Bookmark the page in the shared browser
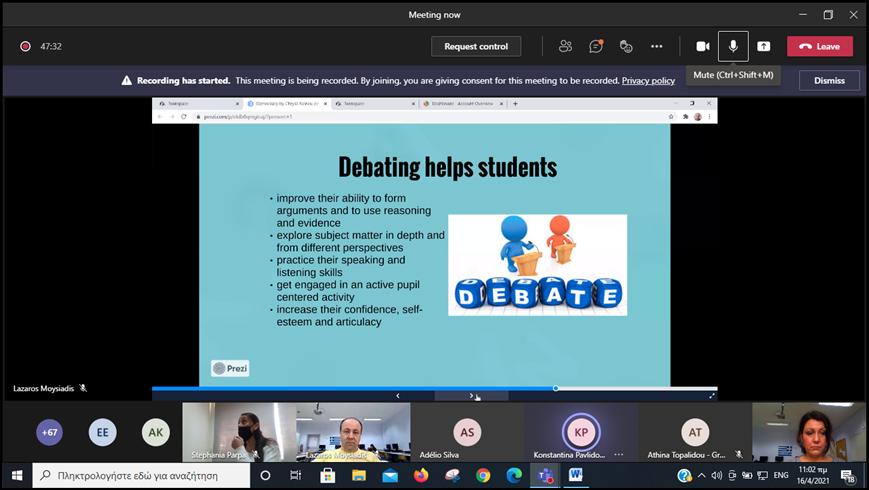This screenshot has width=869, height=490. coord(671,117)
